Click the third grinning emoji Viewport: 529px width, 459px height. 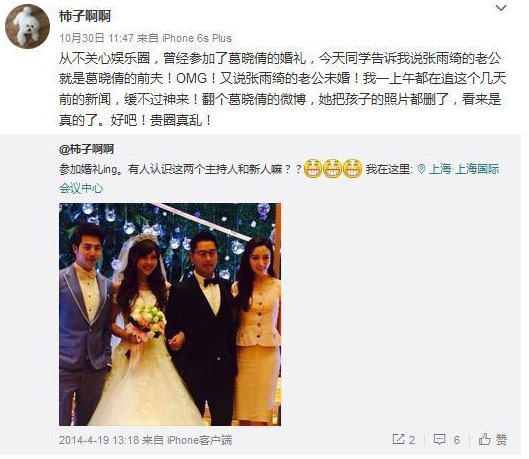point(353,168)
